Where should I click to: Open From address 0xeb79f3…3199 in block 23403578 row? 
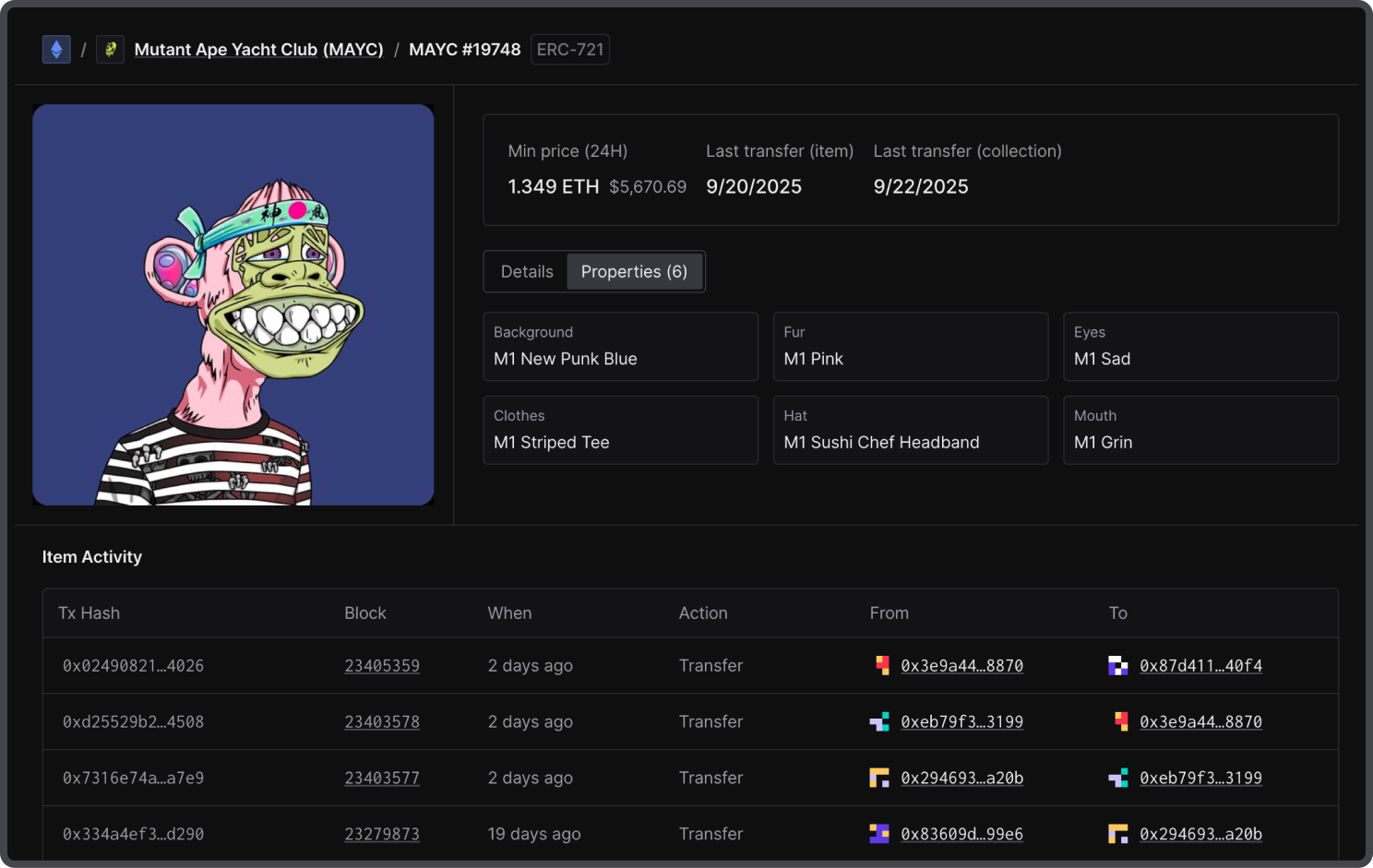(x=962, y=722)
